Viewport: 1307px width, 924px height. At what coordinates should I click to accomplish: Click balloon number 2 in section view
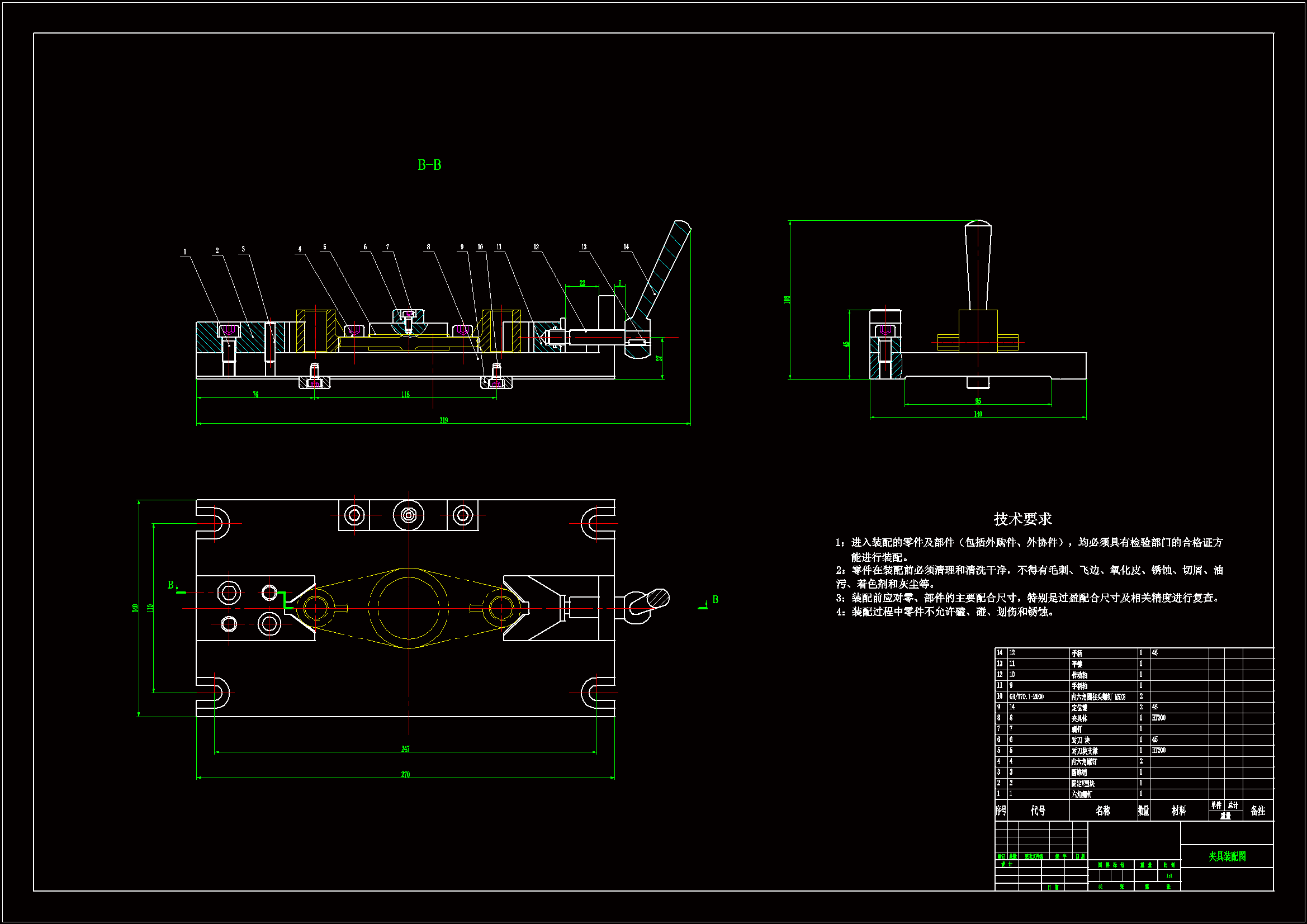[x=217, y=250]
